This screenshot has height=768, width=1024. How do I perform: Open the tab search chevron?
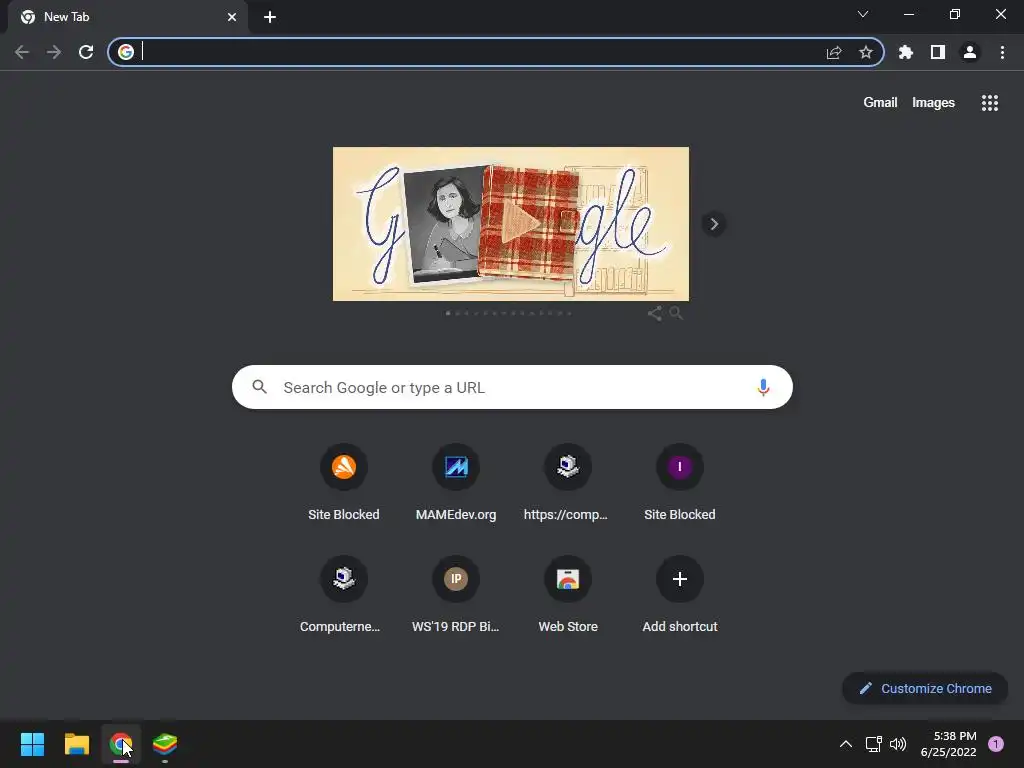[x=863, y=14]
